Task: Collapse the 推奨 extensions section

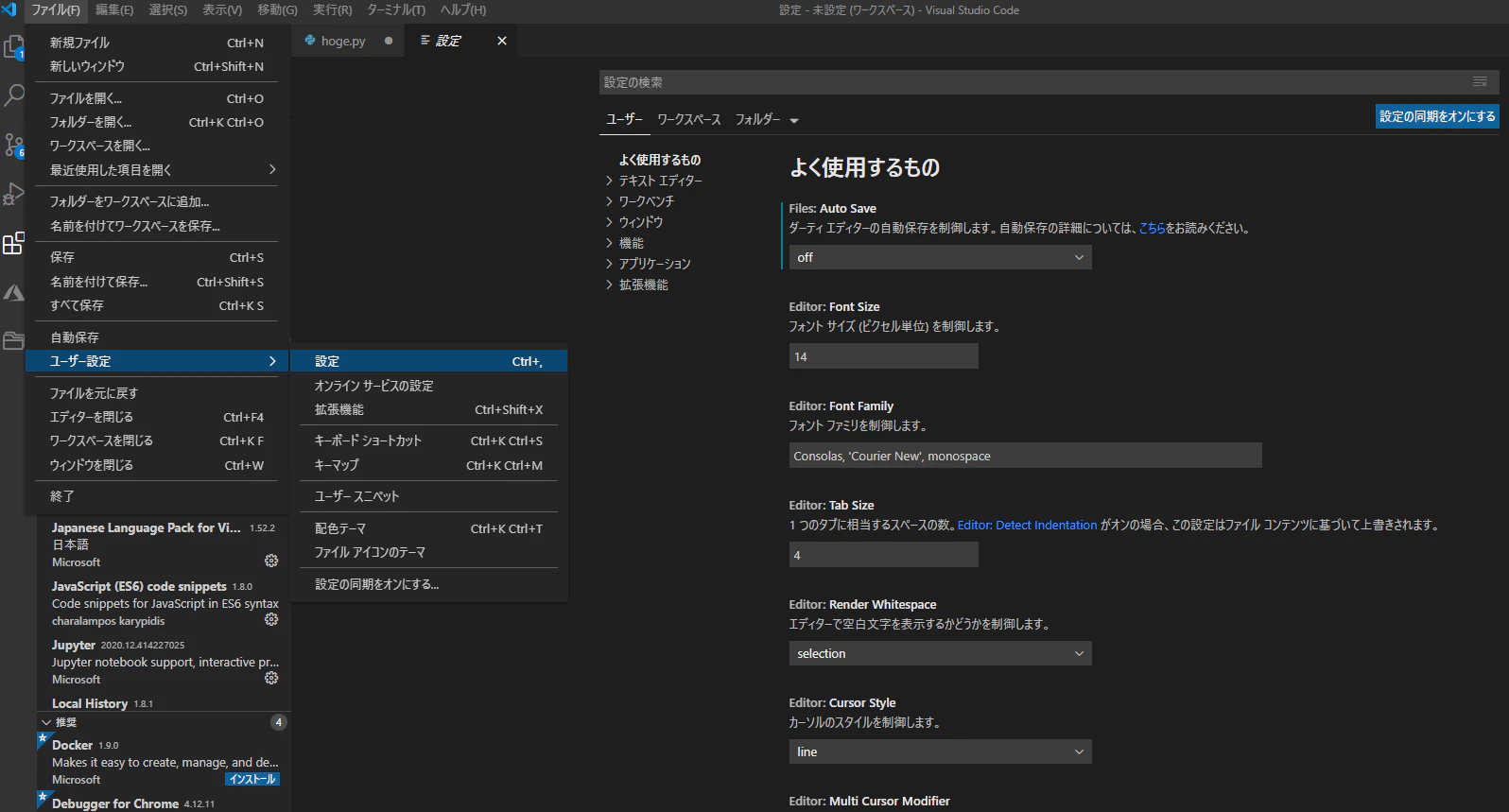Action: 46,722
